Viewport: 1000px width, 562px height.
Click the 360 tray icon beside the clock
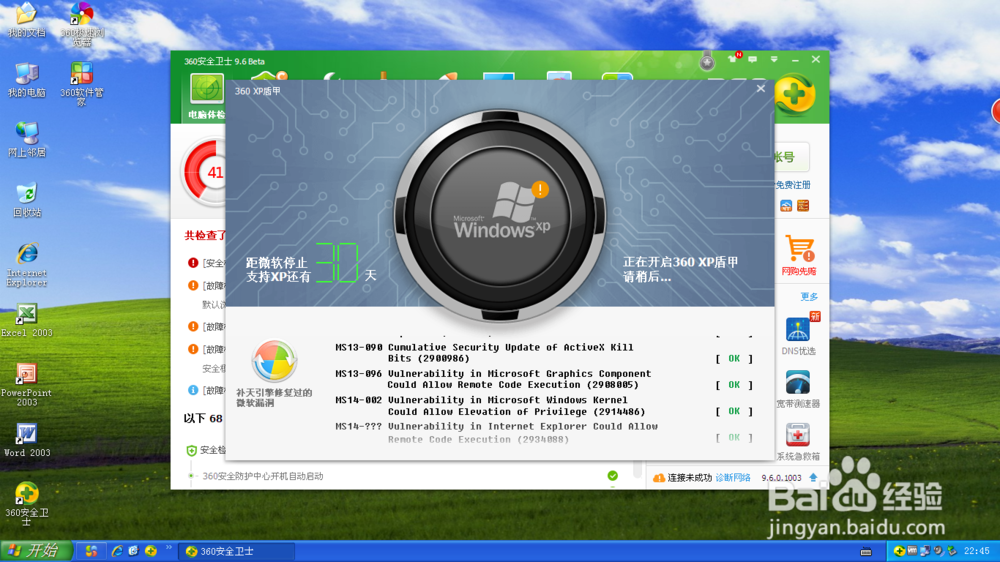[x=899, y=551]
